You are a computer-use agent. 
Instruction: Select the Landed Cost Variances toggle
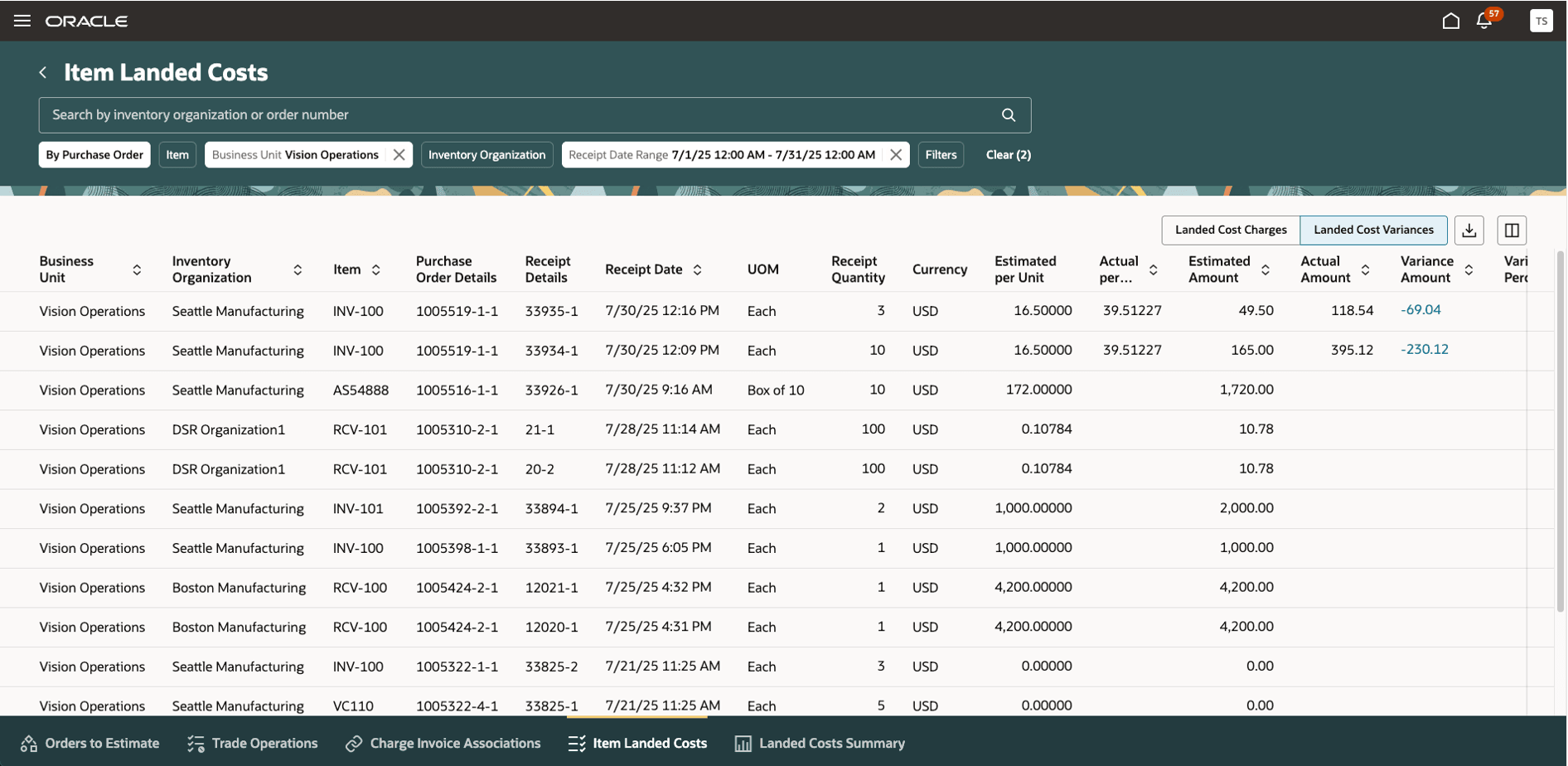pyautogui.click(x=1372, y=230)
